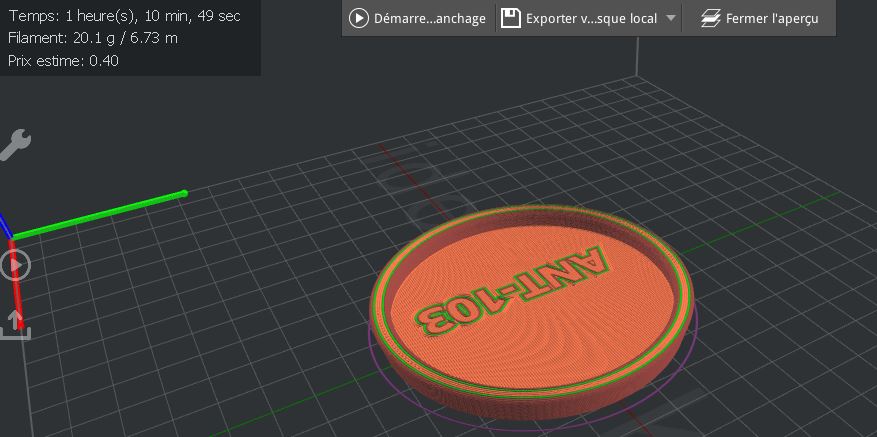Open the wrench settings icon
This screenshot has width=877, height=437.
click(x=15, y=144)
